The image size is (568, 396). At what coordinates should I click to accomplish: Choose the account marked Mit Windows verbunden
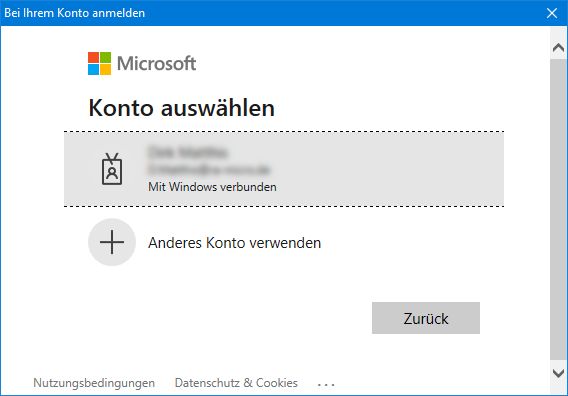point(284,169)
